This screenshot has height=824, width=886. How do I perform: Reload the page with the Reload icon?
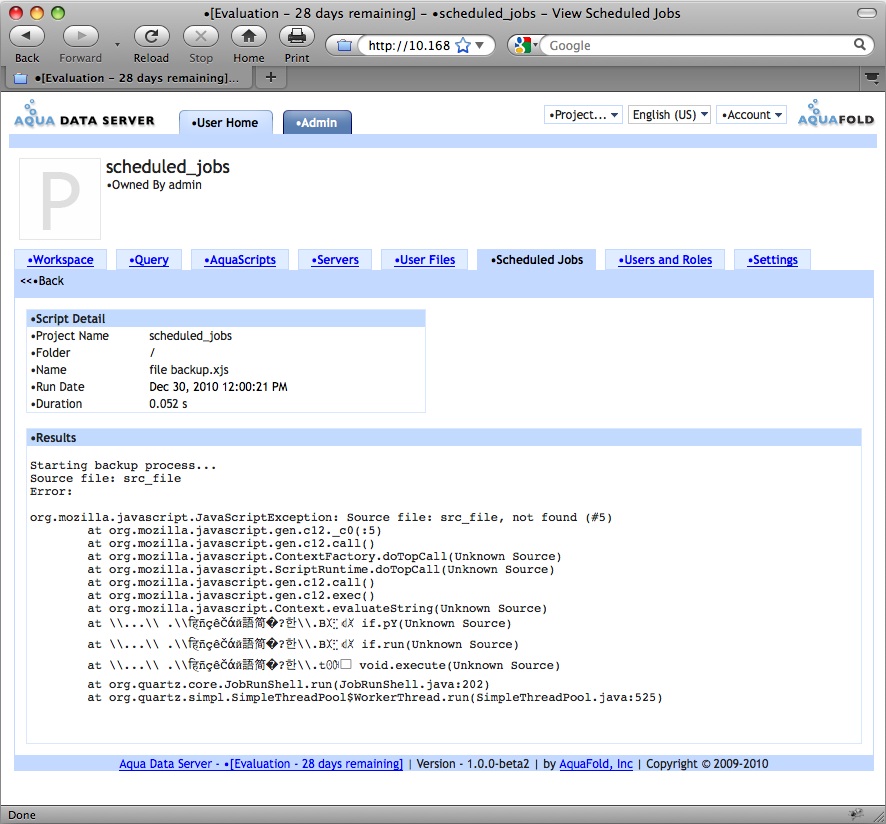pos(151,37)
